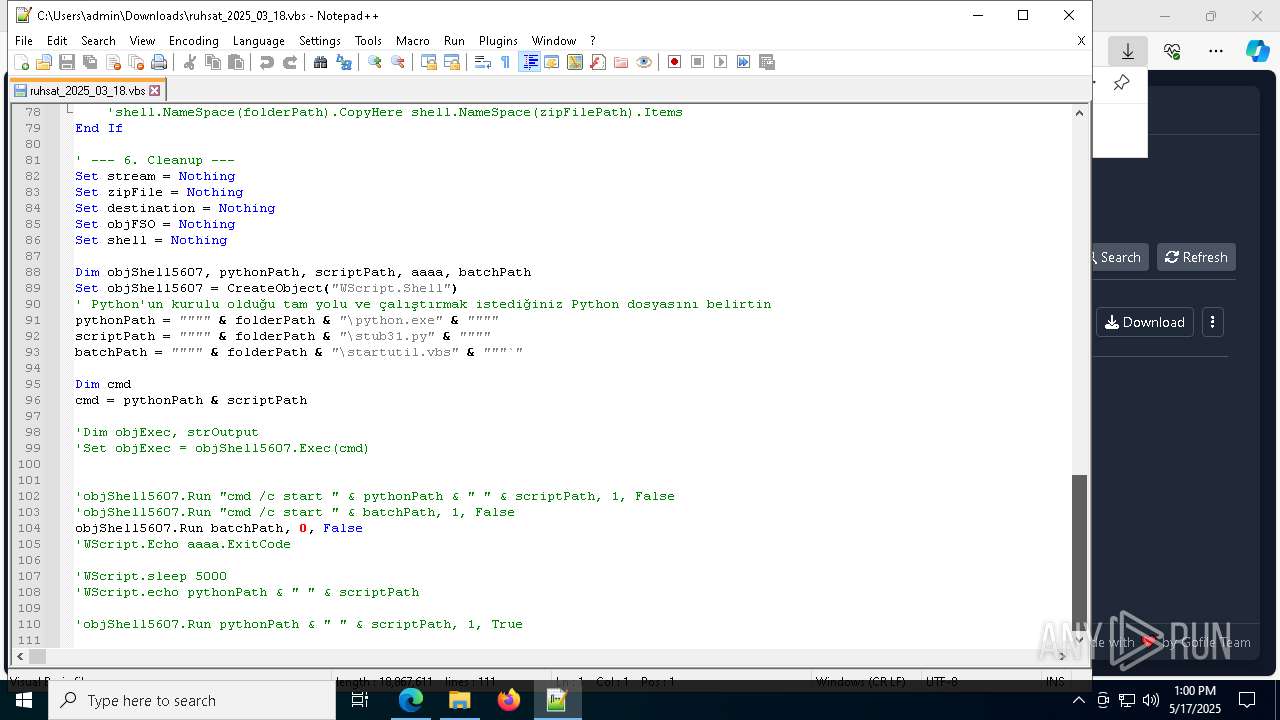Open the Function List toolbar icon
The width and height of the screenshot is (1280, 720).
(x=598, y=62)
